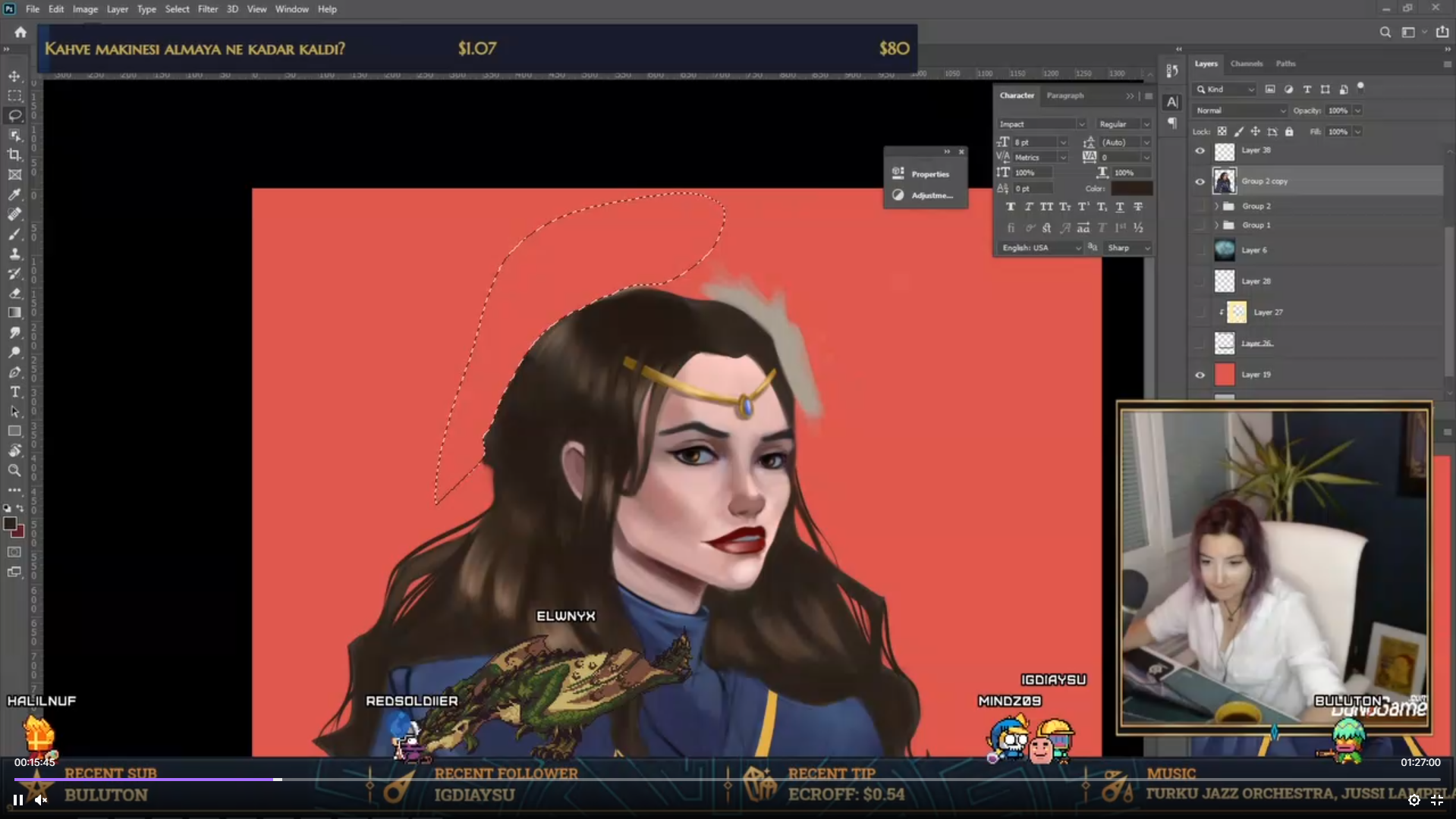Apply All Caps in Character panel
1456x819 pixels.
[1046, 206]
